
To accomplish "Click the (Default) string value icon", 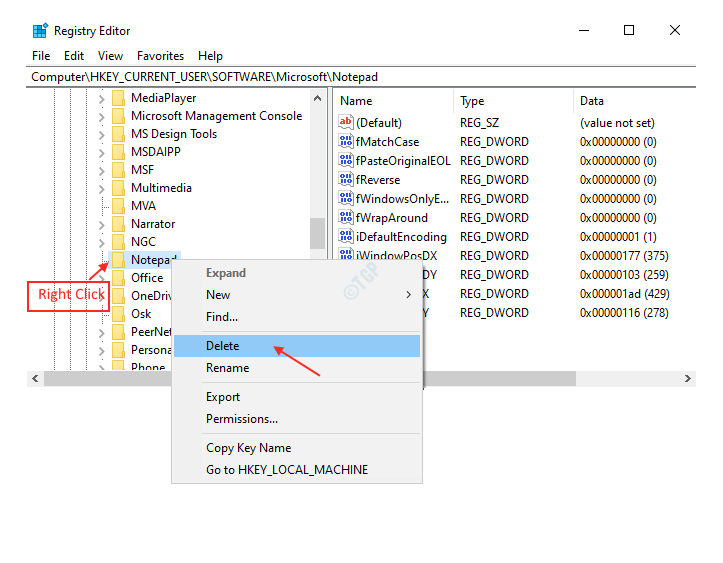I will point(345,122).
